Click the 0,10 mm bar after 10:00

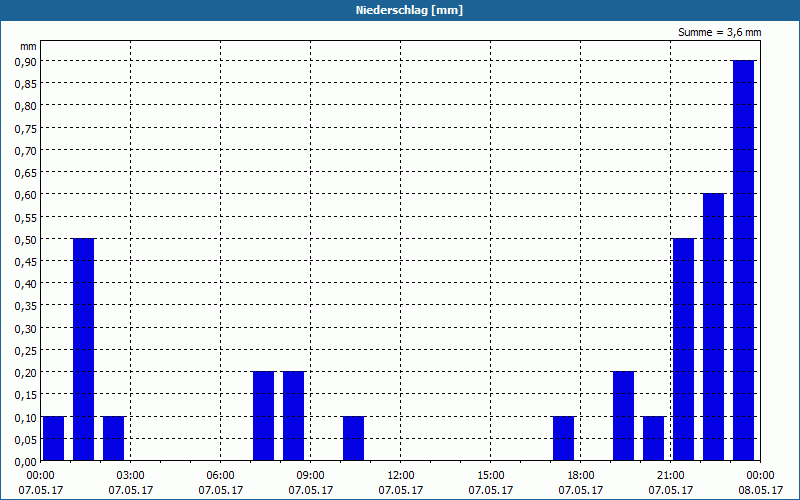pos(353,438)
